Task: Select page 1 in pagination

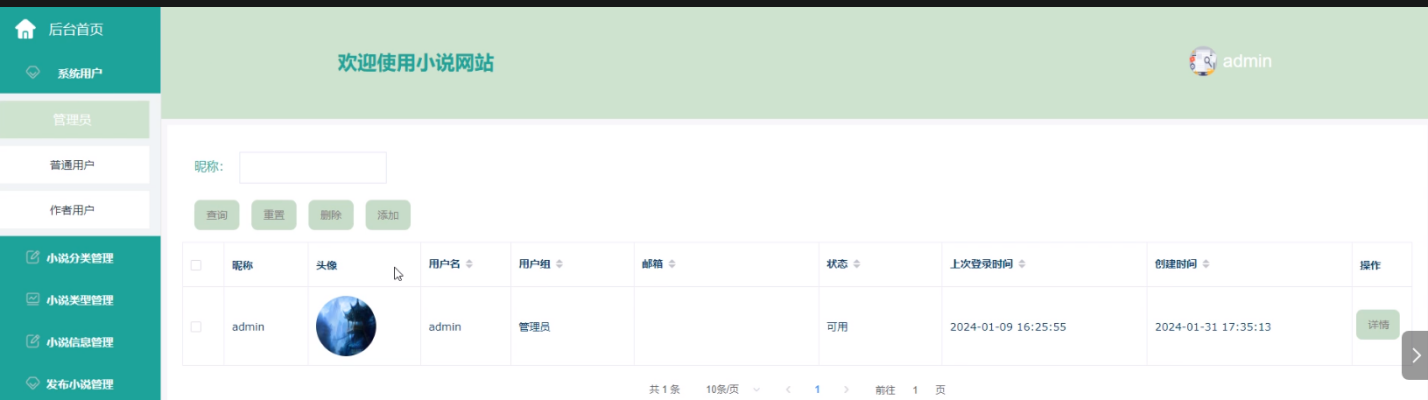Action: point(817,389)
